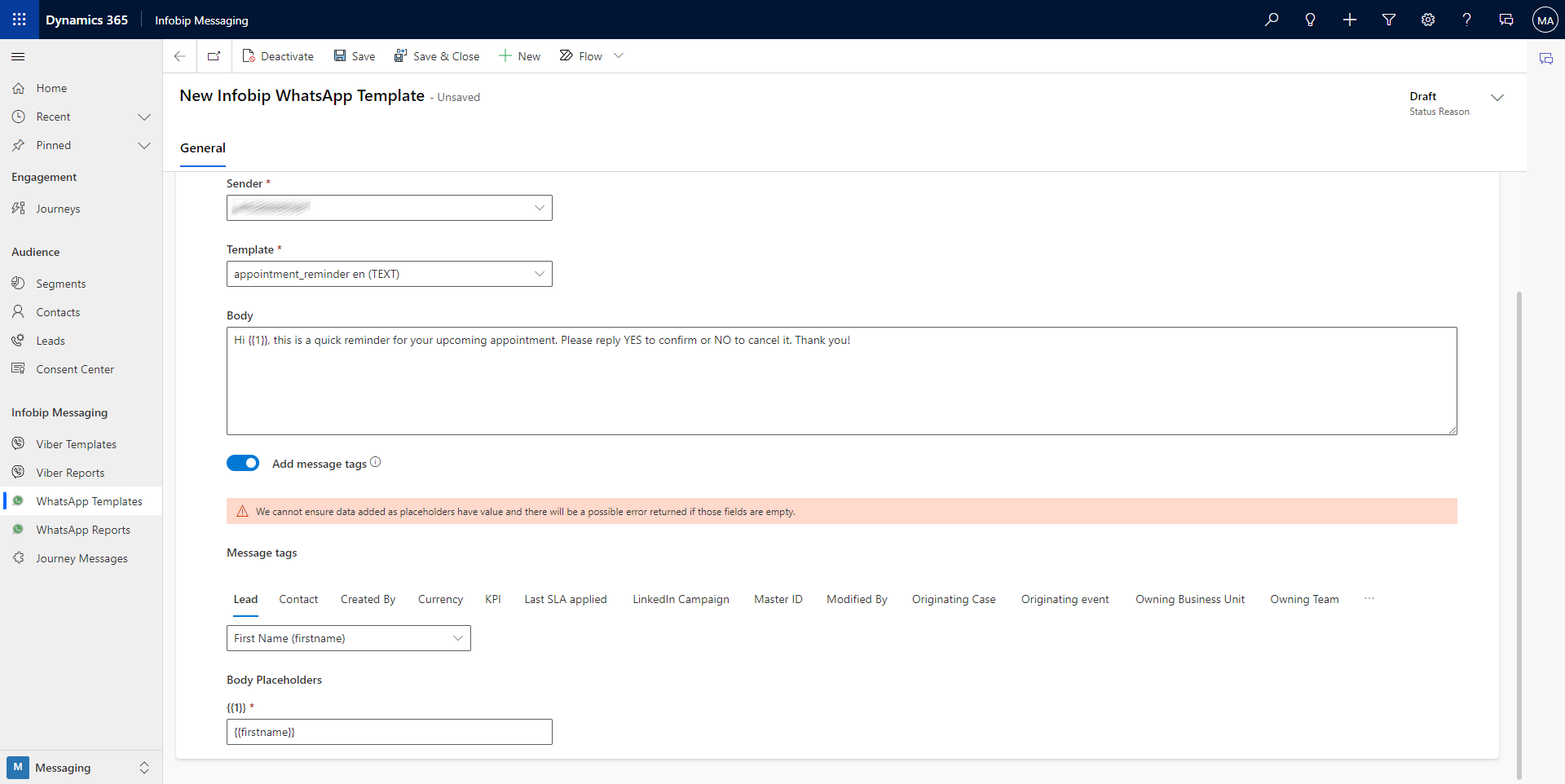Open the settings gear icon
Screen dimensions: 1565x784
[1427, 20]
